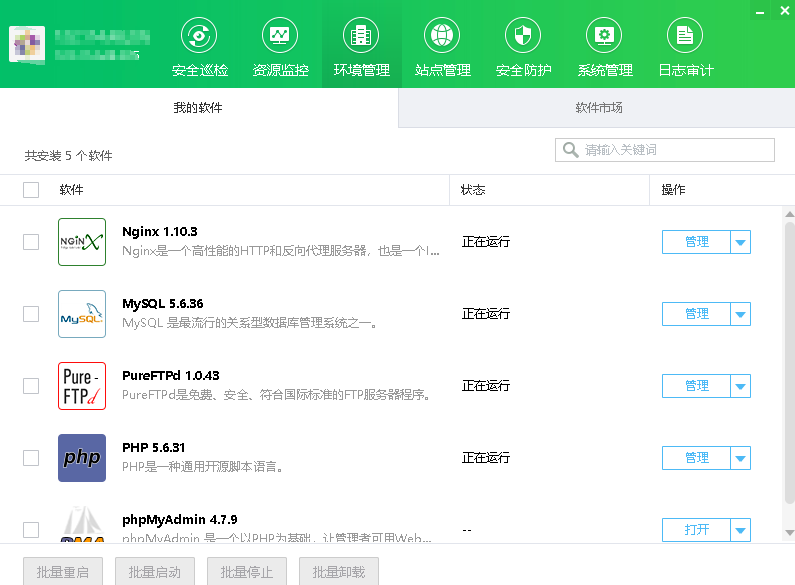Open the 系统管理 system settings icon

pos(604,35)
